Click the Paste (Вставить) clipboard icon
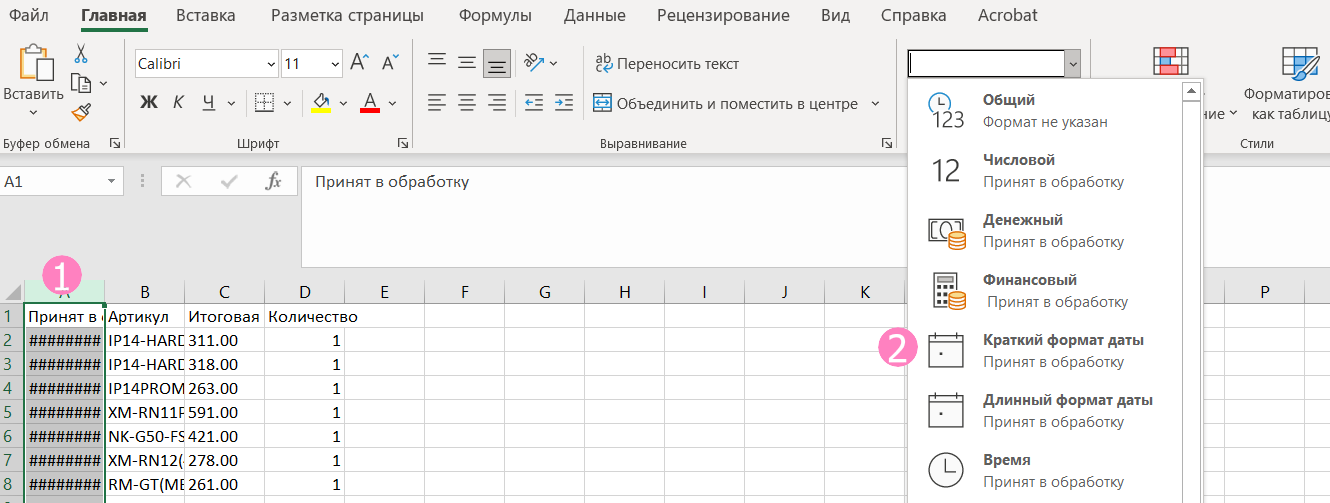 36,61
